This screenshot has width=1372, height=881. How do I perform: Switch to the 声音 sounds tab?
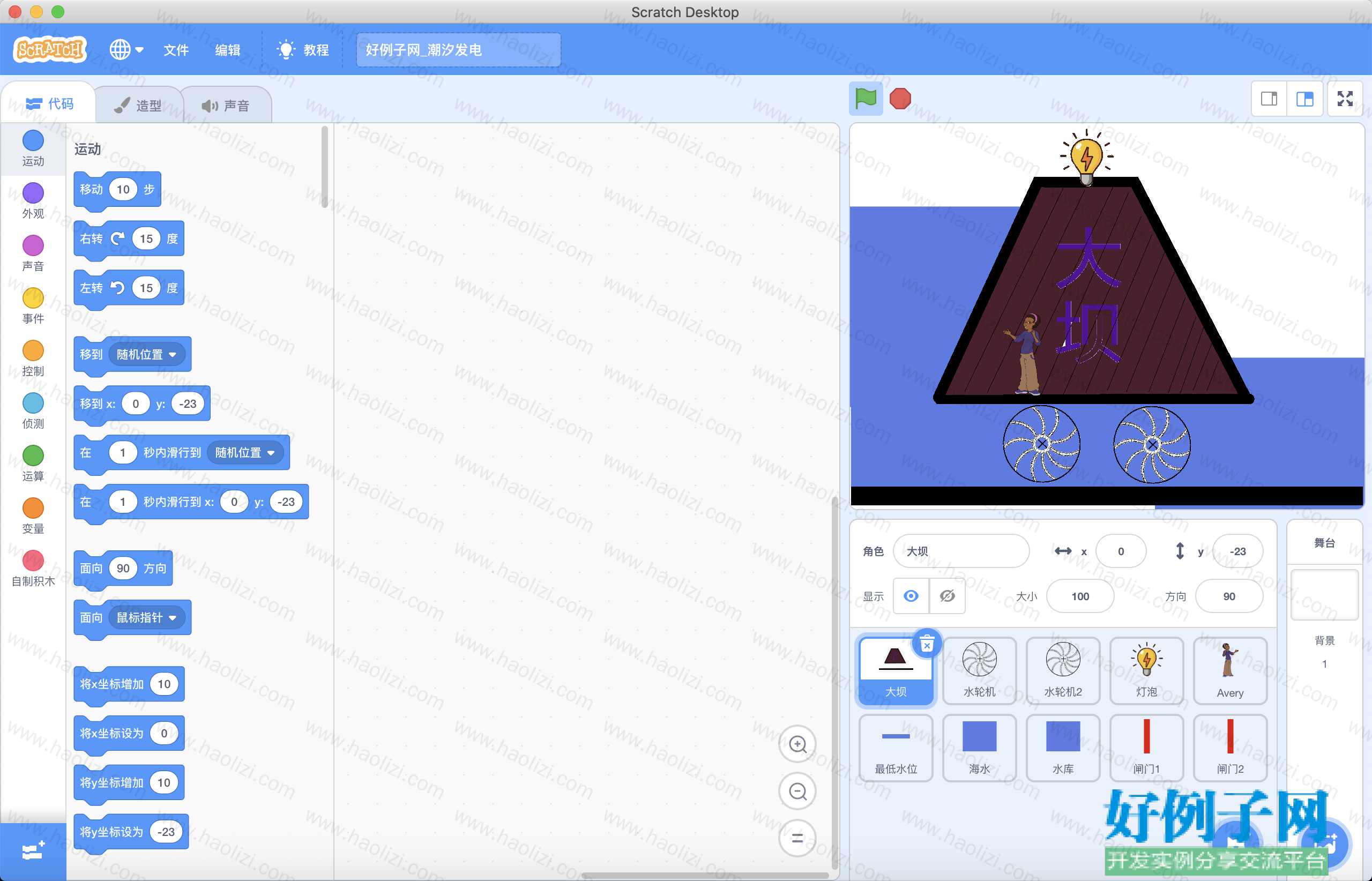(x=226, y=105)
